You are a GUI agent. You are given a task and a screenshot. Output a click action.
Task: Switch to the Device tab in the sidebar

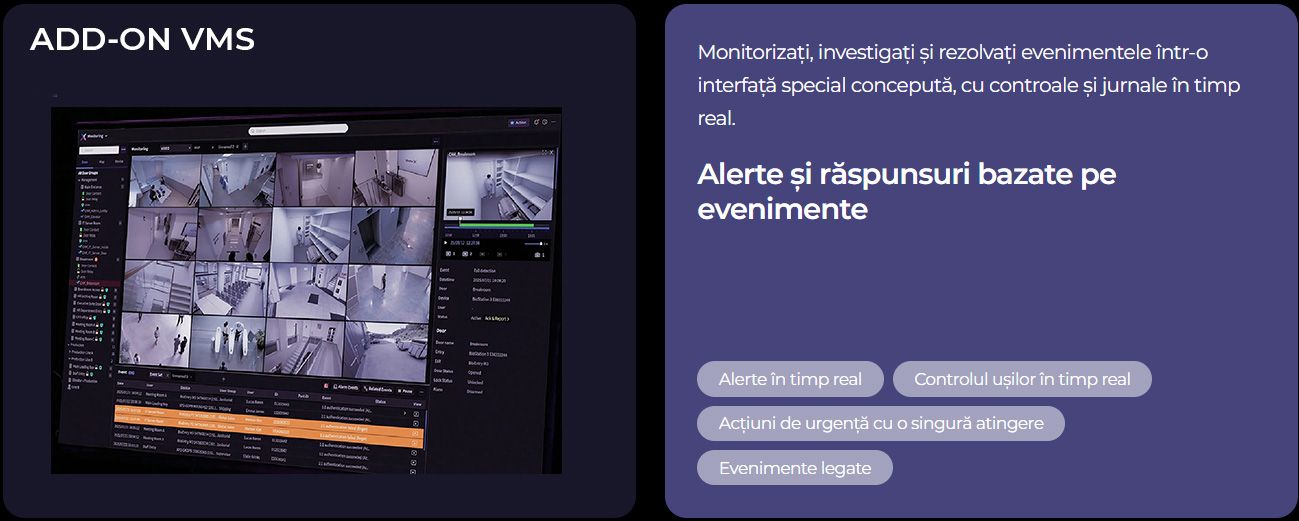118,161
